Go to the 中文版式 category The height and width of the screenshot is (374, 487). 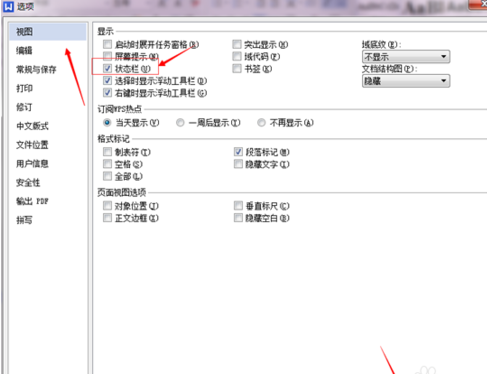click(x=32, y=126)
